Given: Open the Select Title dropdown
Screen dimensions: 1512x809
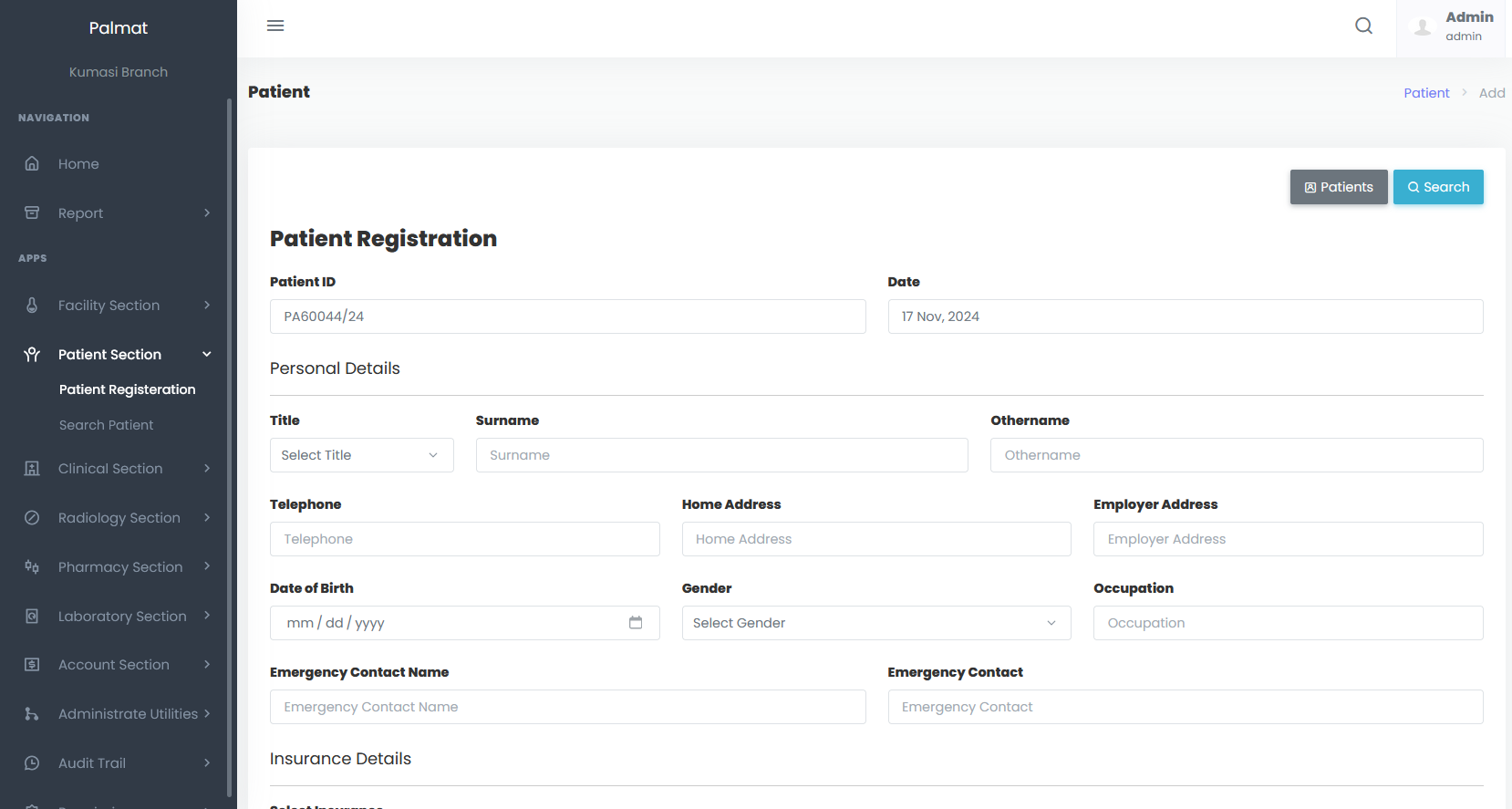Looking at the screenshot, I should 361,455.
